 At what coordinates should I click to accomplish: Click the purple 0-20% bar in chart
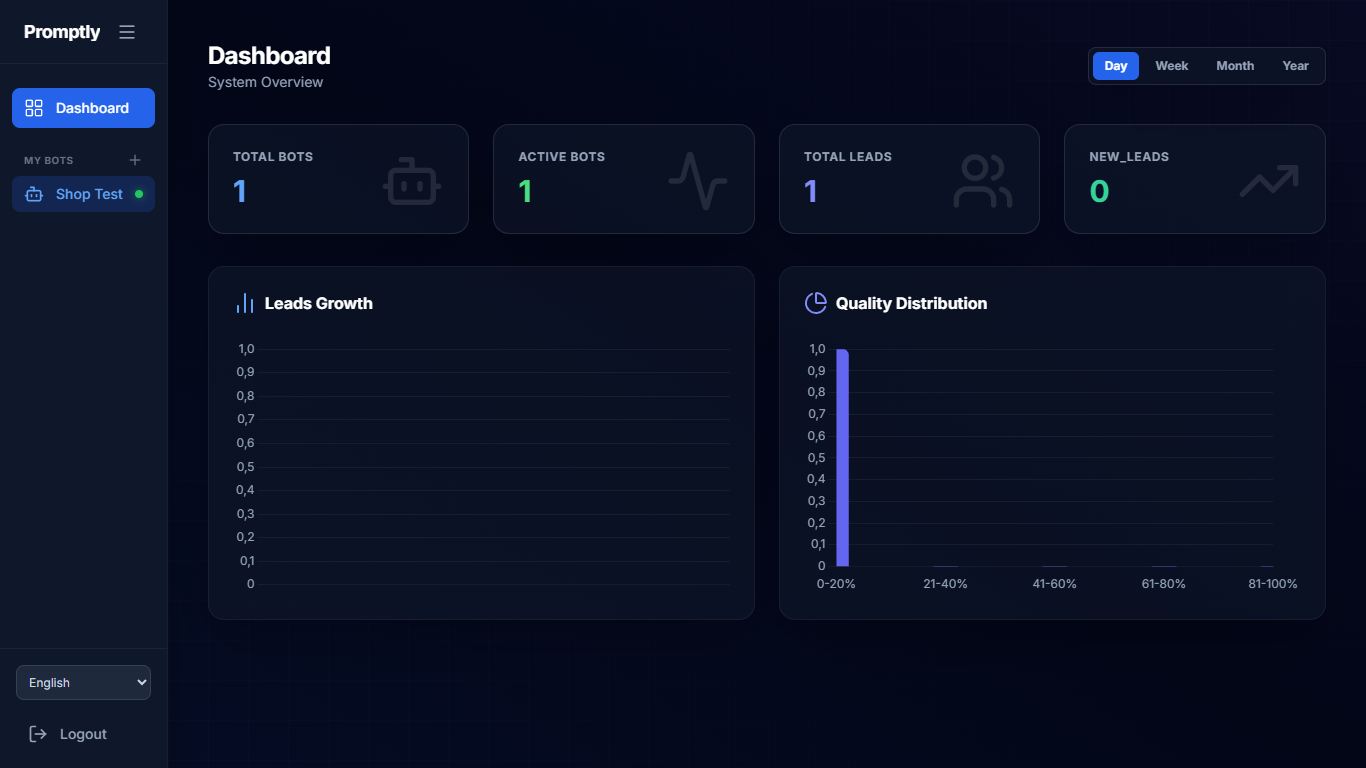click(842, 458)
